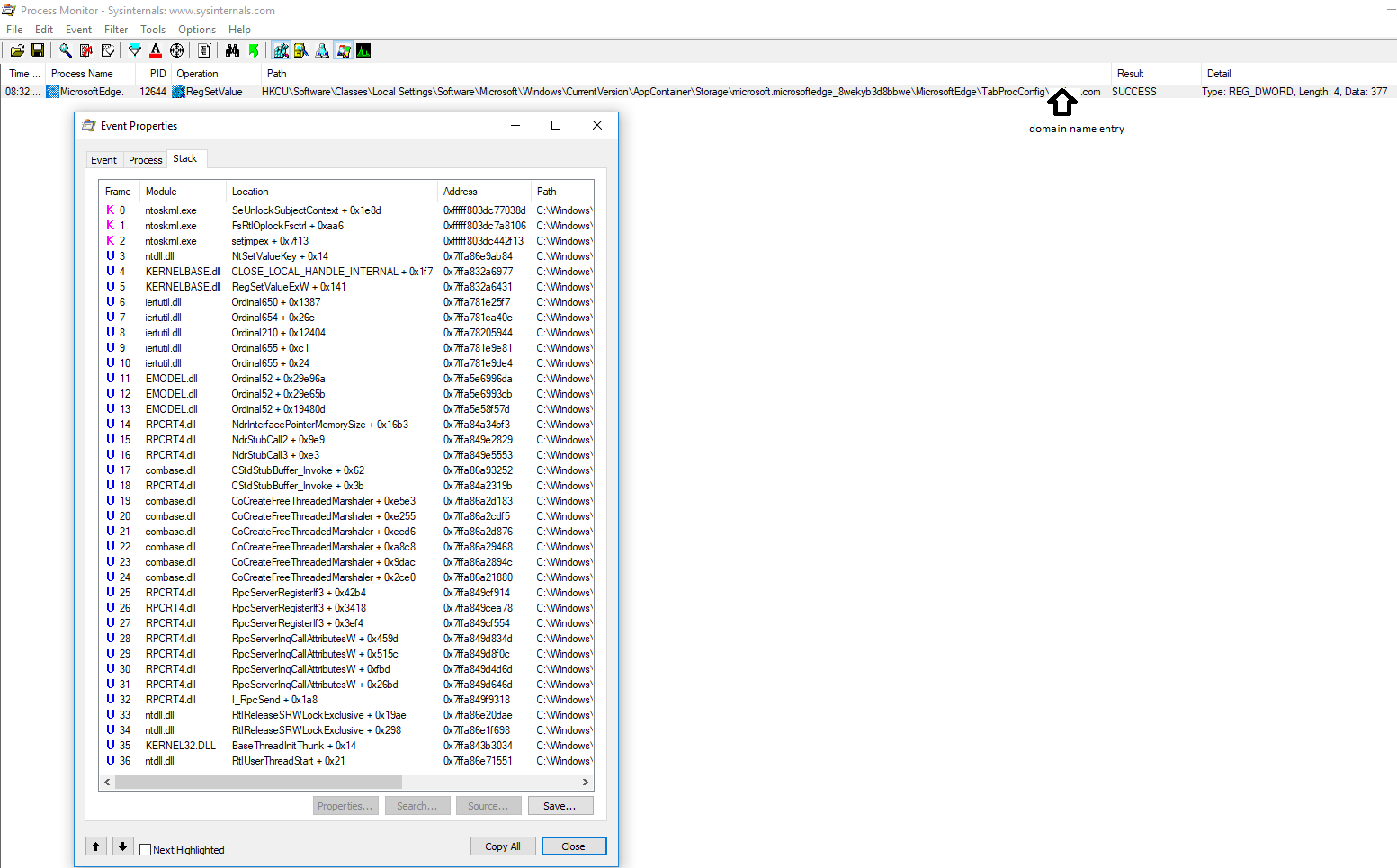The image size is (1397, 868).
Task: Click the Frame column header in the stack list
Action: pos(118,192)
